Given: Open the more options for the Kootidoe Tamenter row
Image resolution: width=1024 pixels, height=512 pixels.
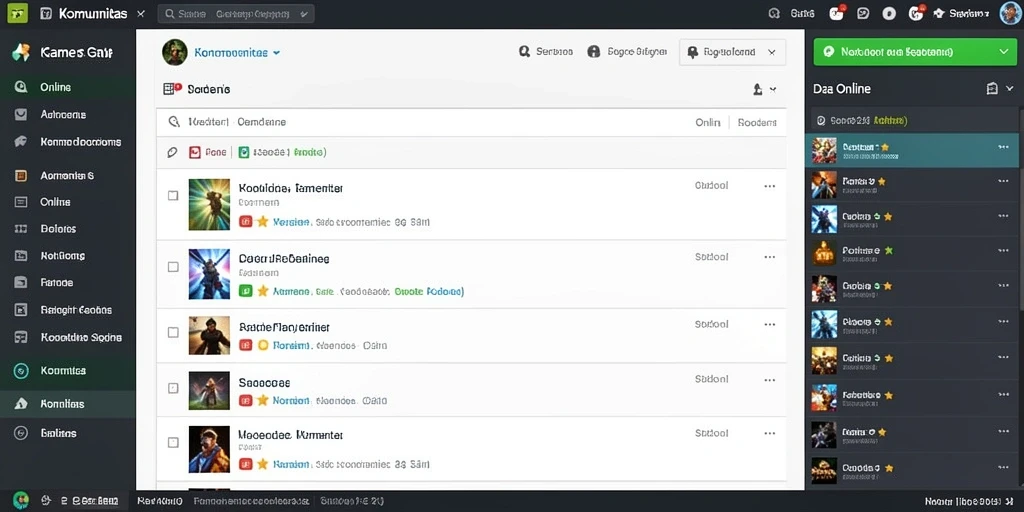Looking at the screenshot, I should (x=769, y=186).
